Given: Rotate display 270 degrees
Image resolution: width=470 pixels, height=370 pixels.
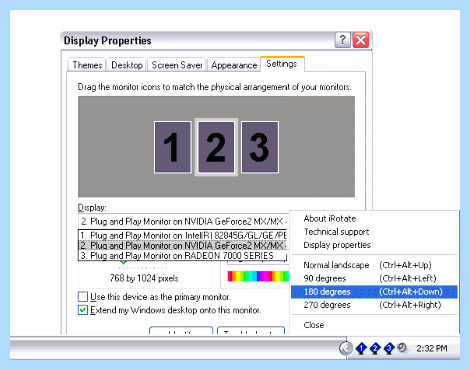Looking at the screenshot, I should (x=374, y=305).
